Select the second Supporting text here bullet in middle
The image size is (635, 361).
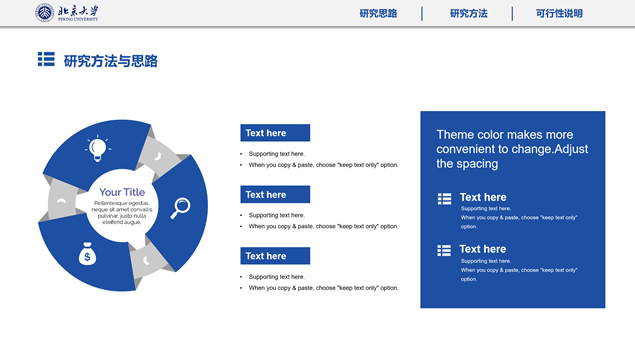[x=277, y=215]
